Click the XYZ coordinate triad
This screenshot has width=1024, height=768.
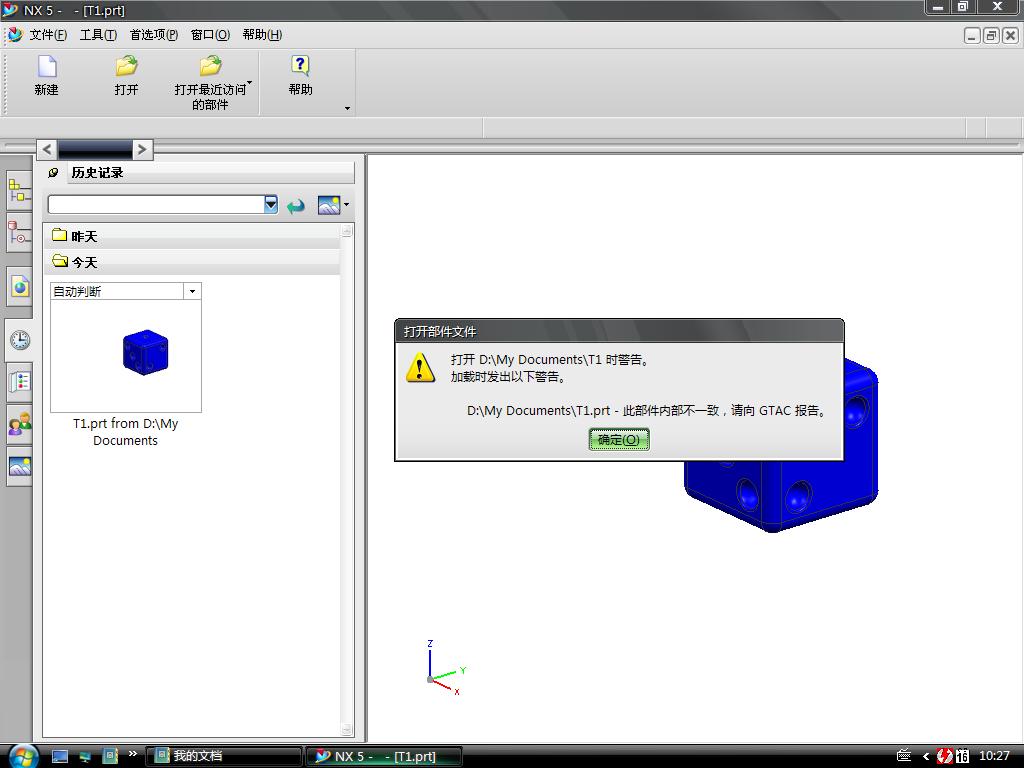[445, 668]
